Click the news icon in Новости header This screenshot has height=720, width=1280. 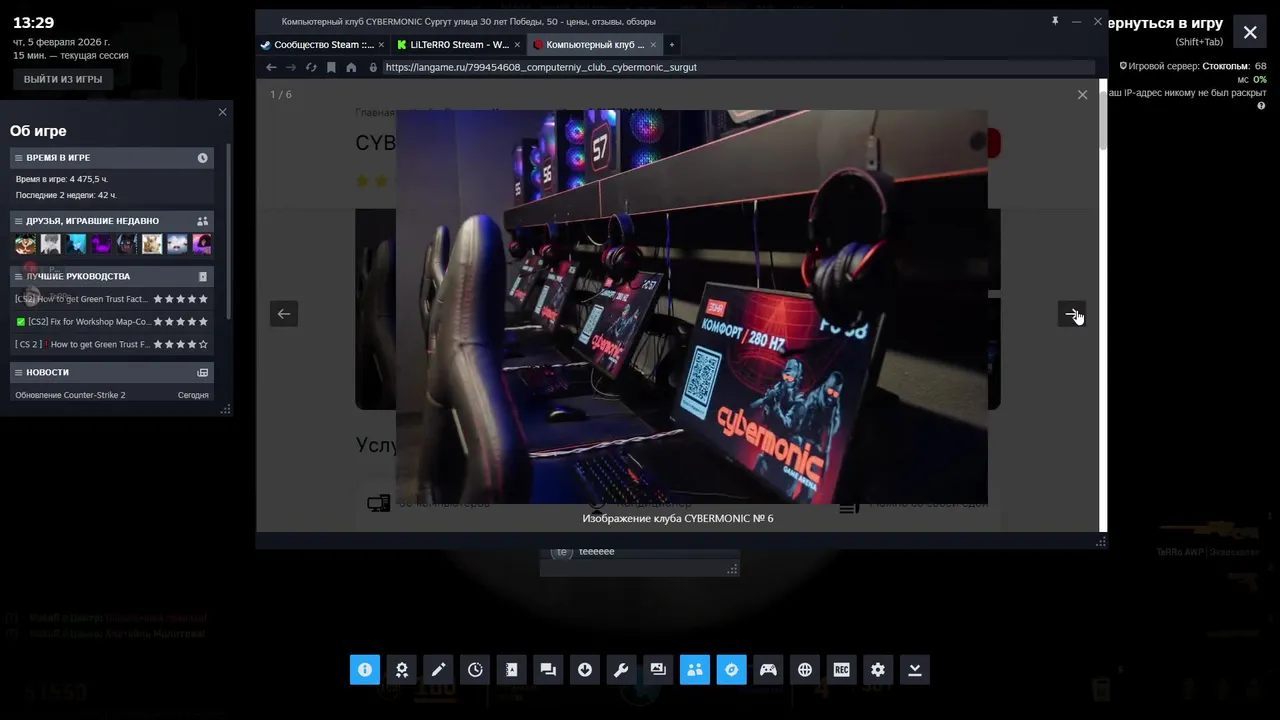[203, 372]
